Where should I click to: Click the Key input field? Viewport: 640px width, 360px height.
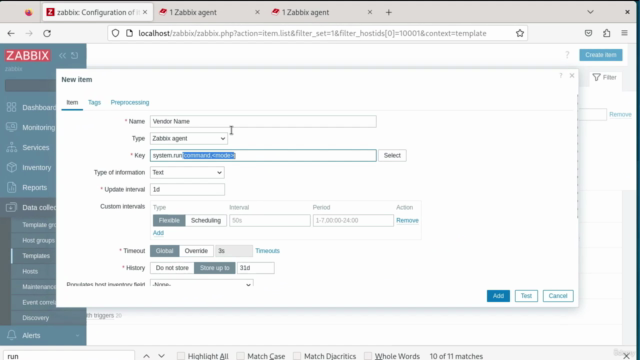tap(263, 156)
